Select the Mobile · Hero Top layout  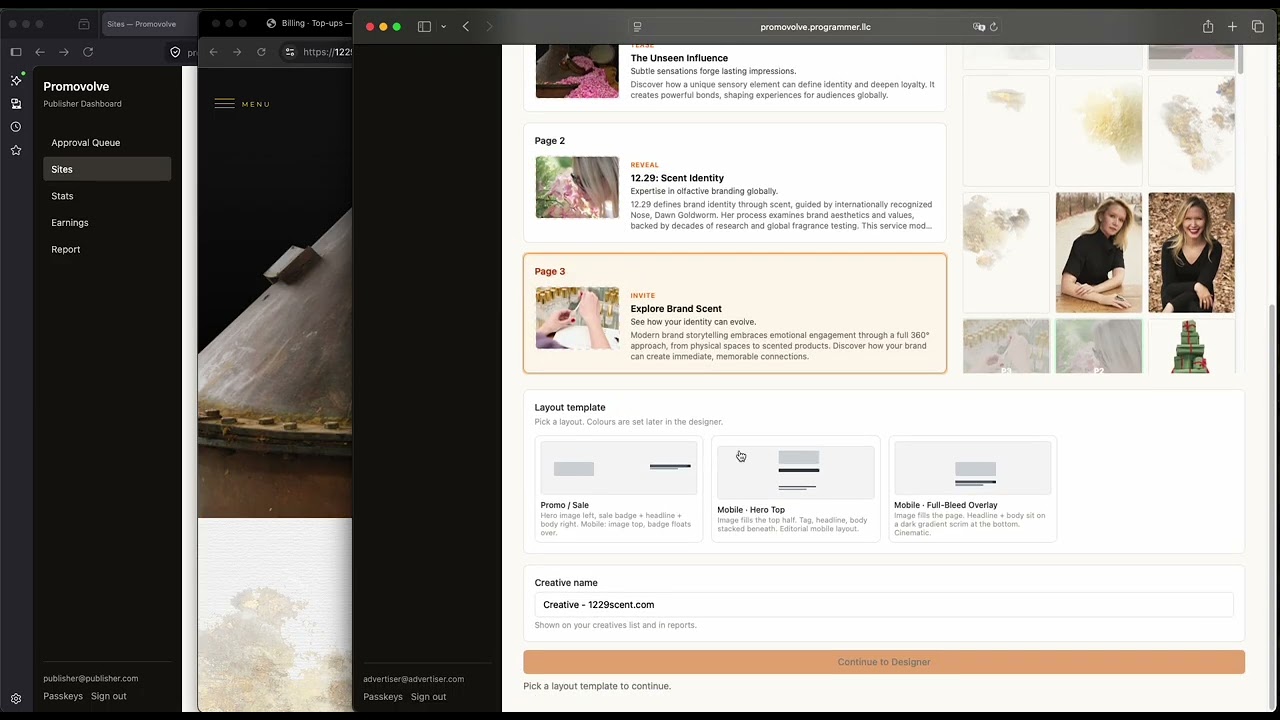coord(796,489)
